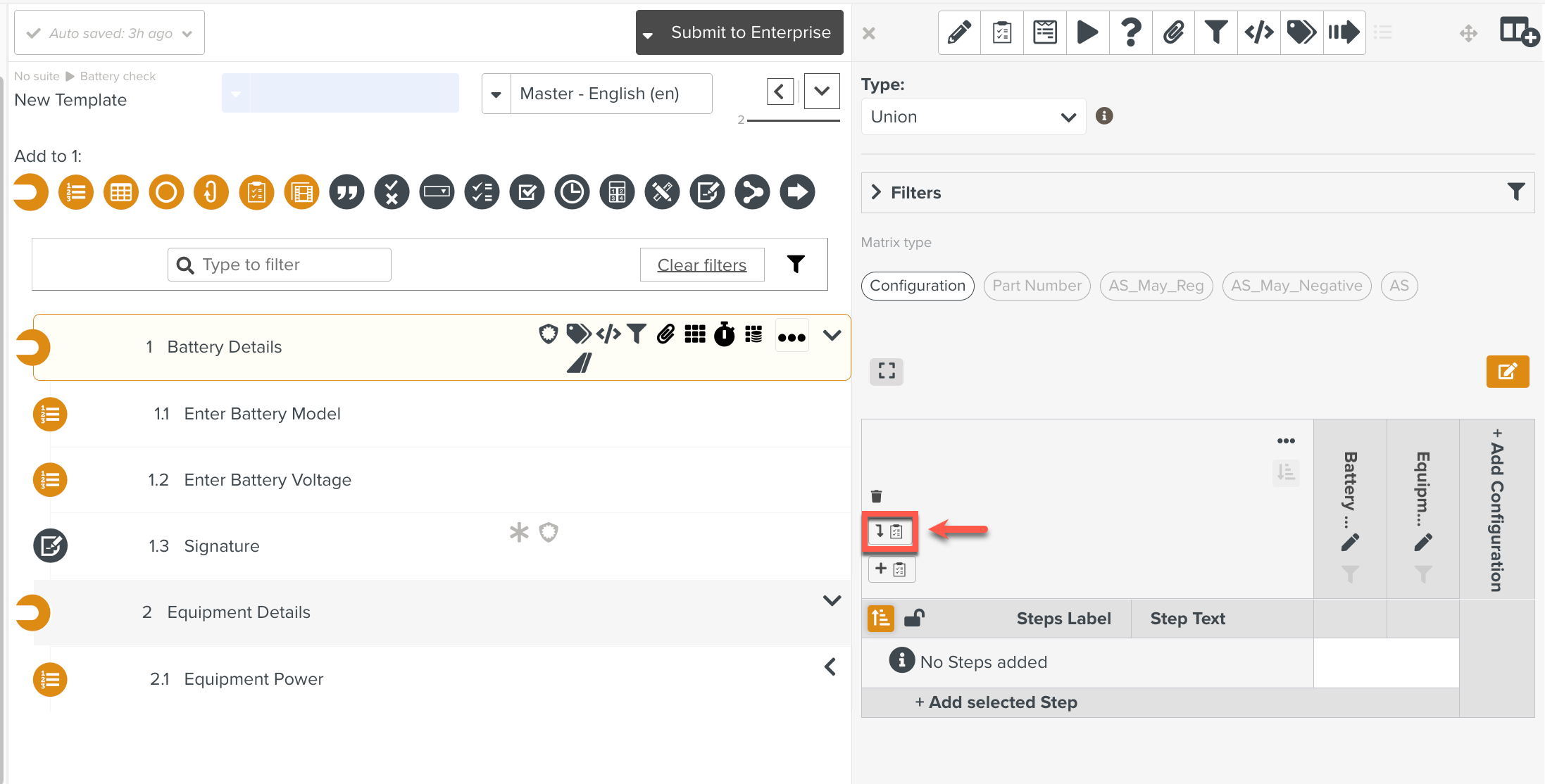The width and height of the screenshot is (1545, 784).
Task: Click the Clear filters link
Action: pos(701,264)
